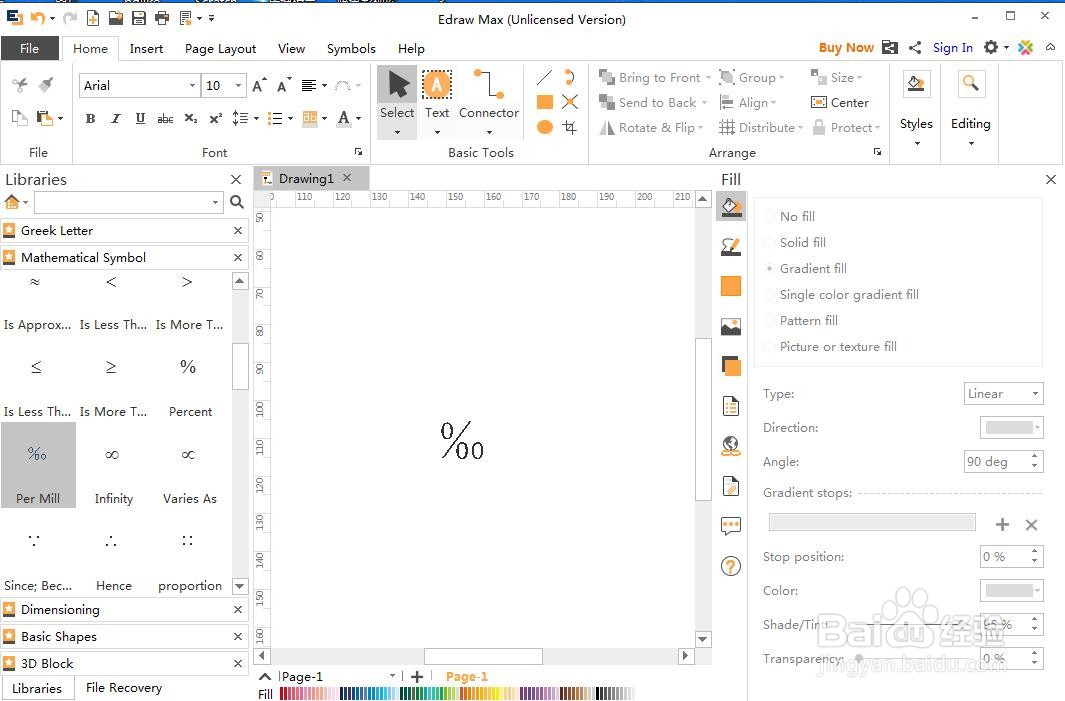Open the Help question mark icon
This screenshot has height=701, width=1065.
coord(731,566)
